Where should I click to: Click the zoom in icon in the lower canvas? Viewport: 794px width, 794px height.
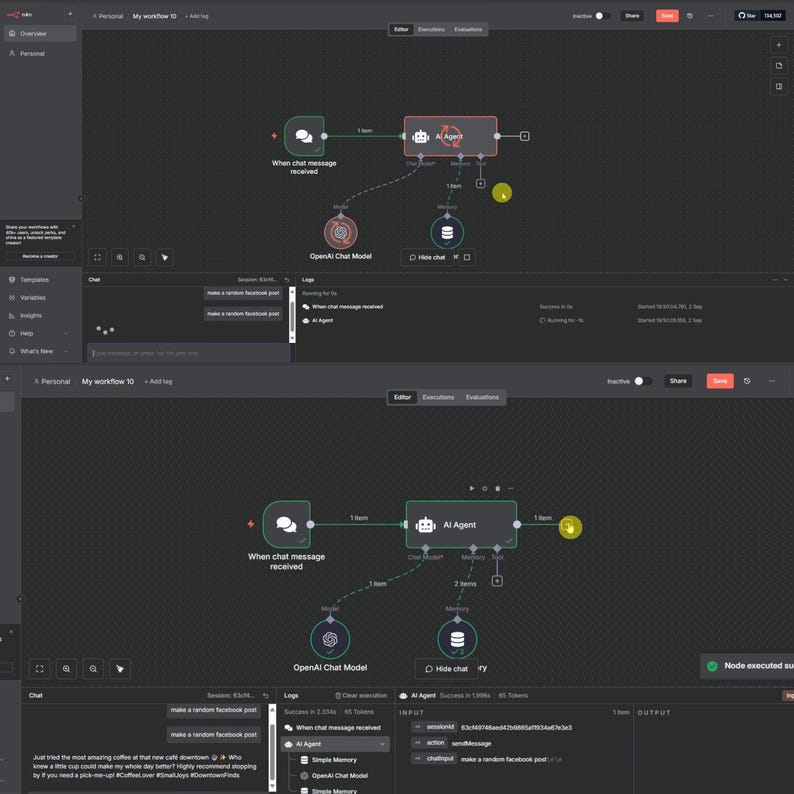(66, 668)
